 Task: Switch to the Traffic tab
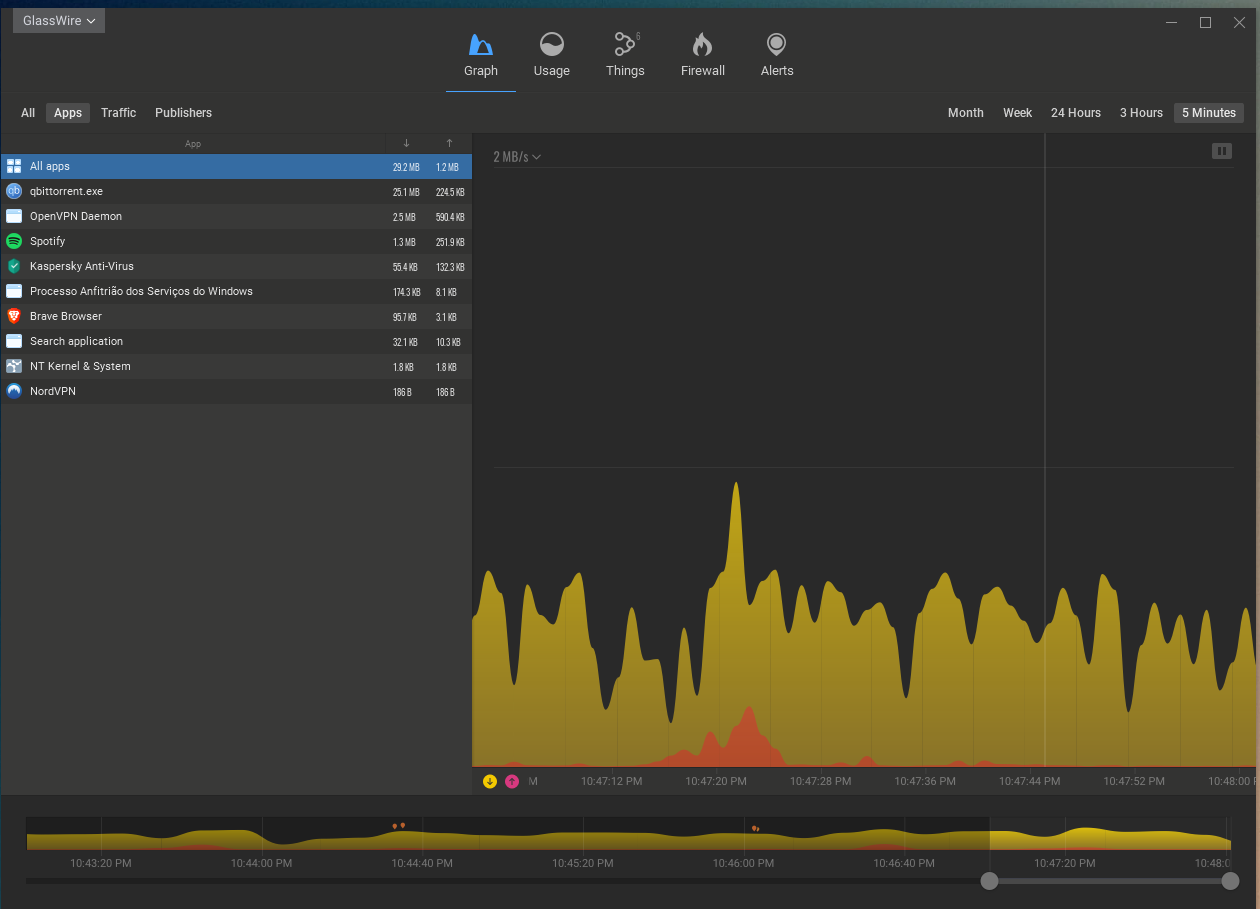coord(118,113)
